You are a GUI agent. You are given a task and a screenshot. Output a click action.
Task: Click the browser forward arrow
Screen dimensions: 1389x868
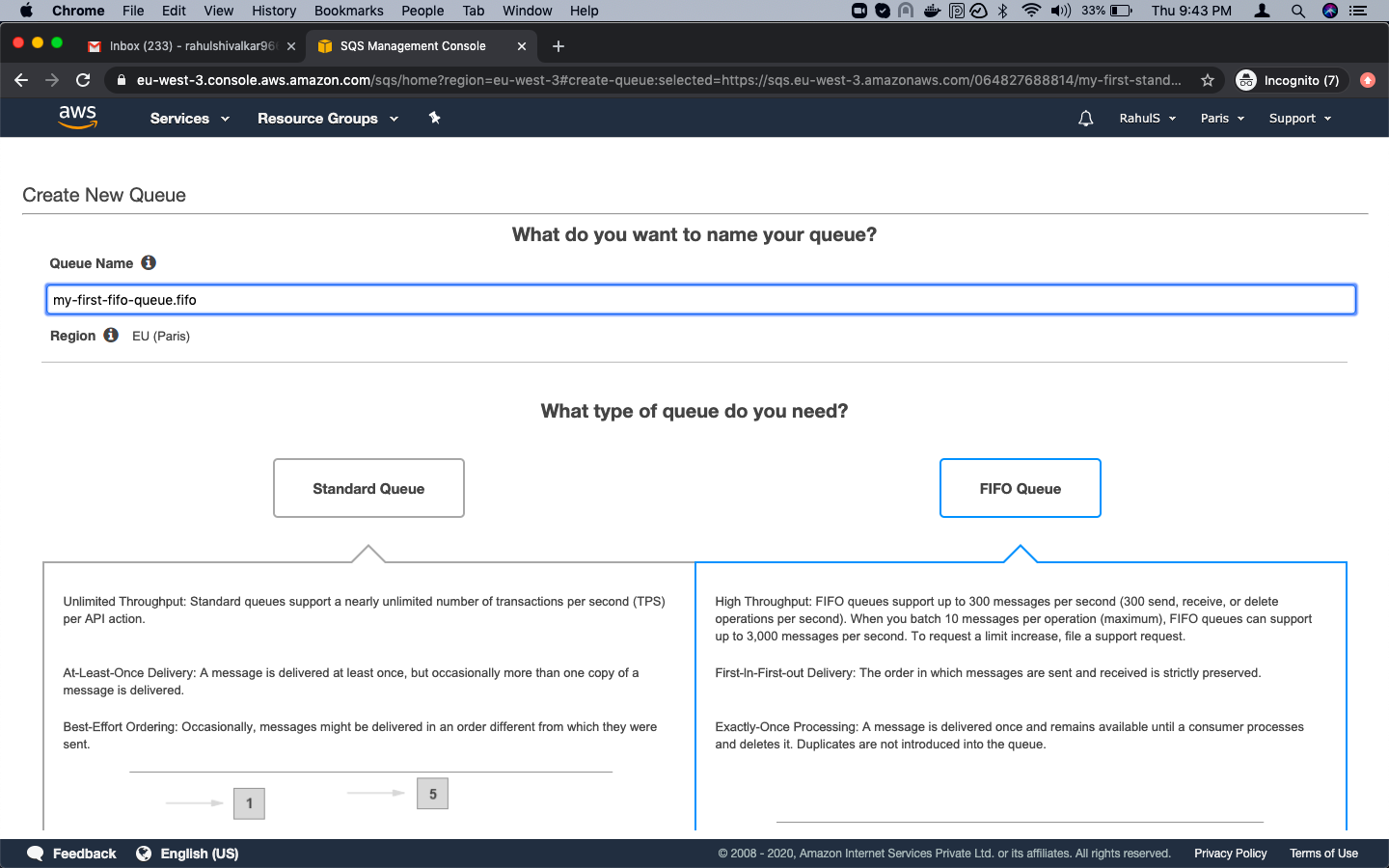(x=52, y=80)
